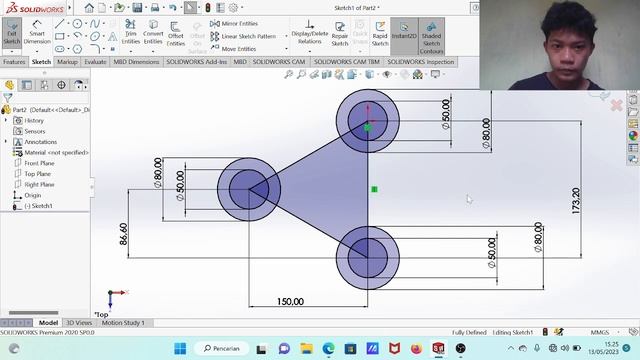The image size is (640, 360).
Task: Click the Mirror Entities button
Action: coord(234,24)
